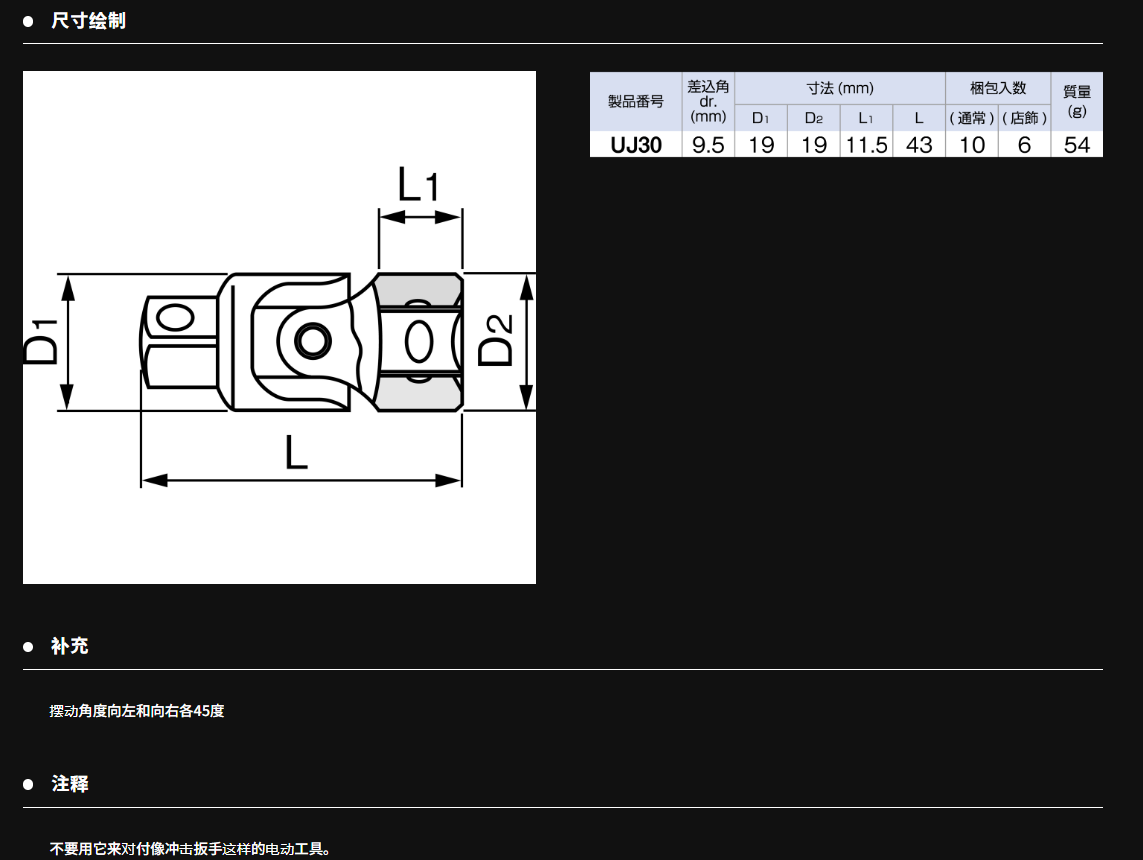Viewport: 1143px width, 860px height.
Task: Click the 差込角 dr. column header
Action: click(708, 102)
